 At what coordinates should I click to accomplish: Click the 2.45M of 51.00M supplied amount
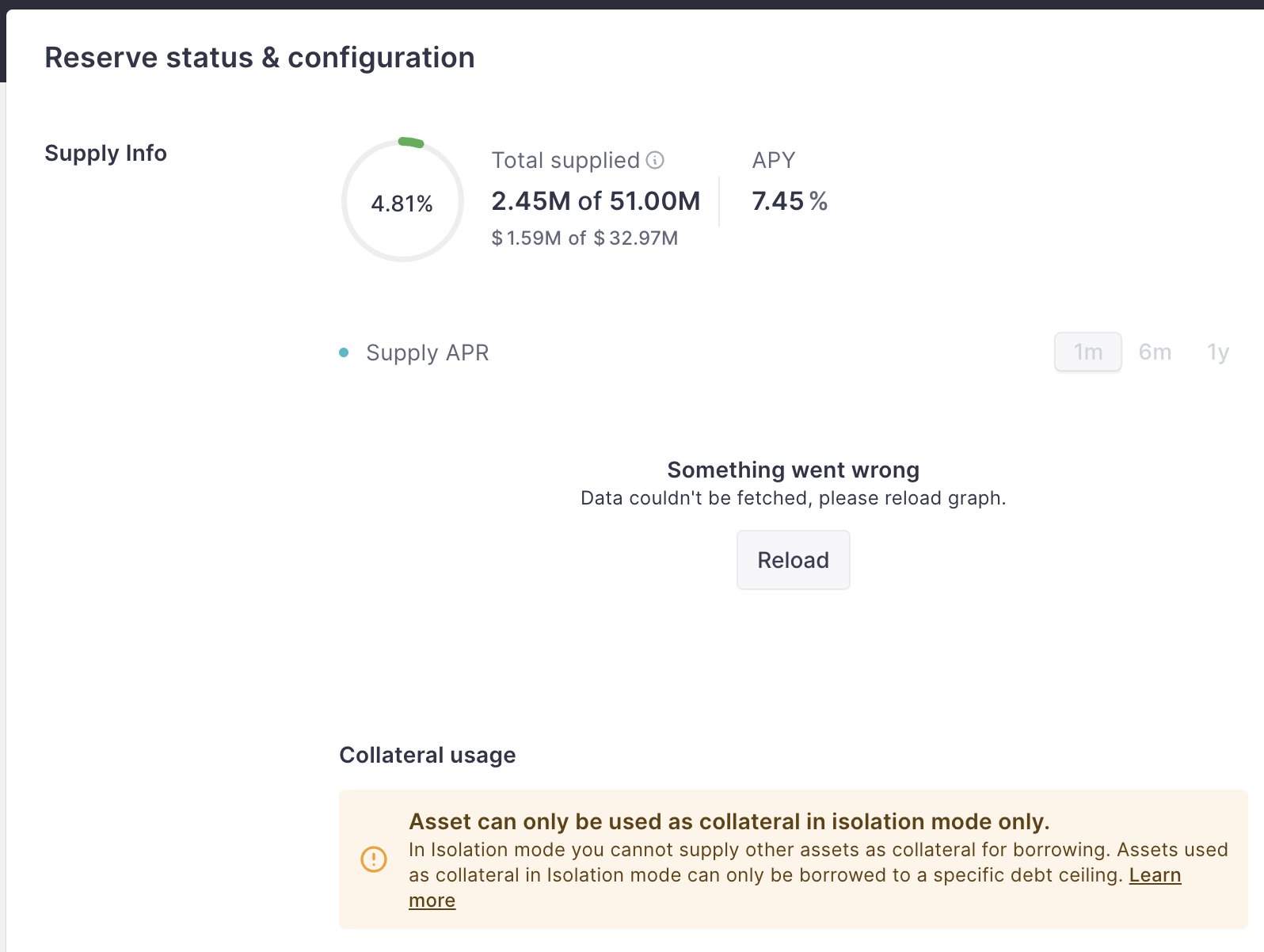coord(596,201)
